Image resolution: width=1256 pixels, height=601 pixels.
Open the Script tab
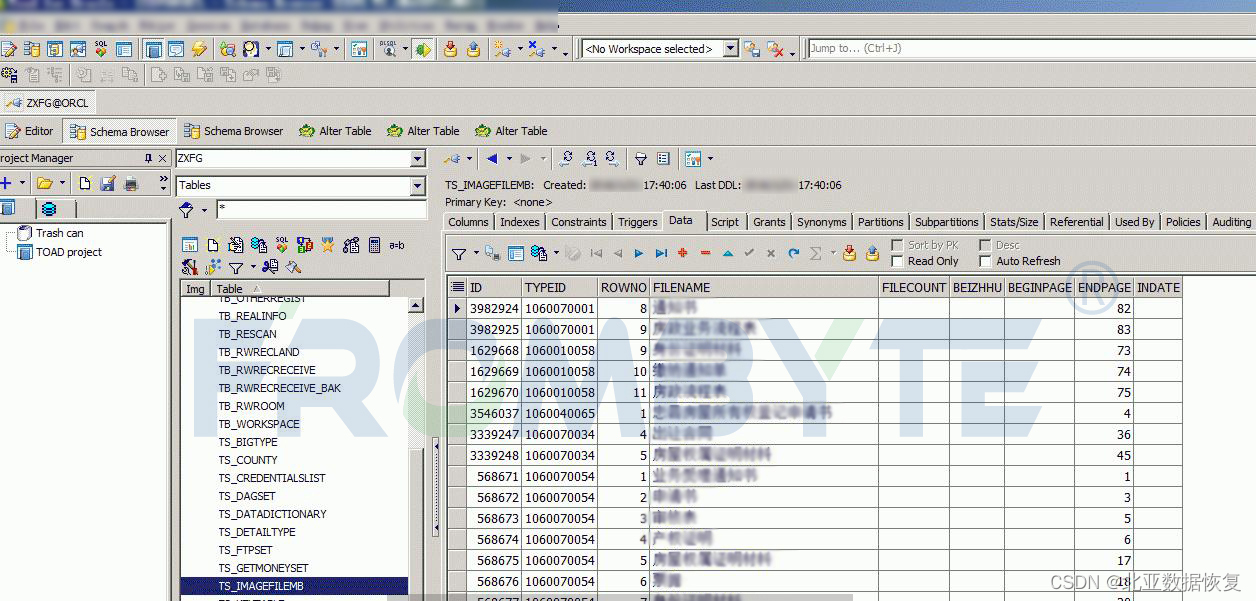[726, 222]
